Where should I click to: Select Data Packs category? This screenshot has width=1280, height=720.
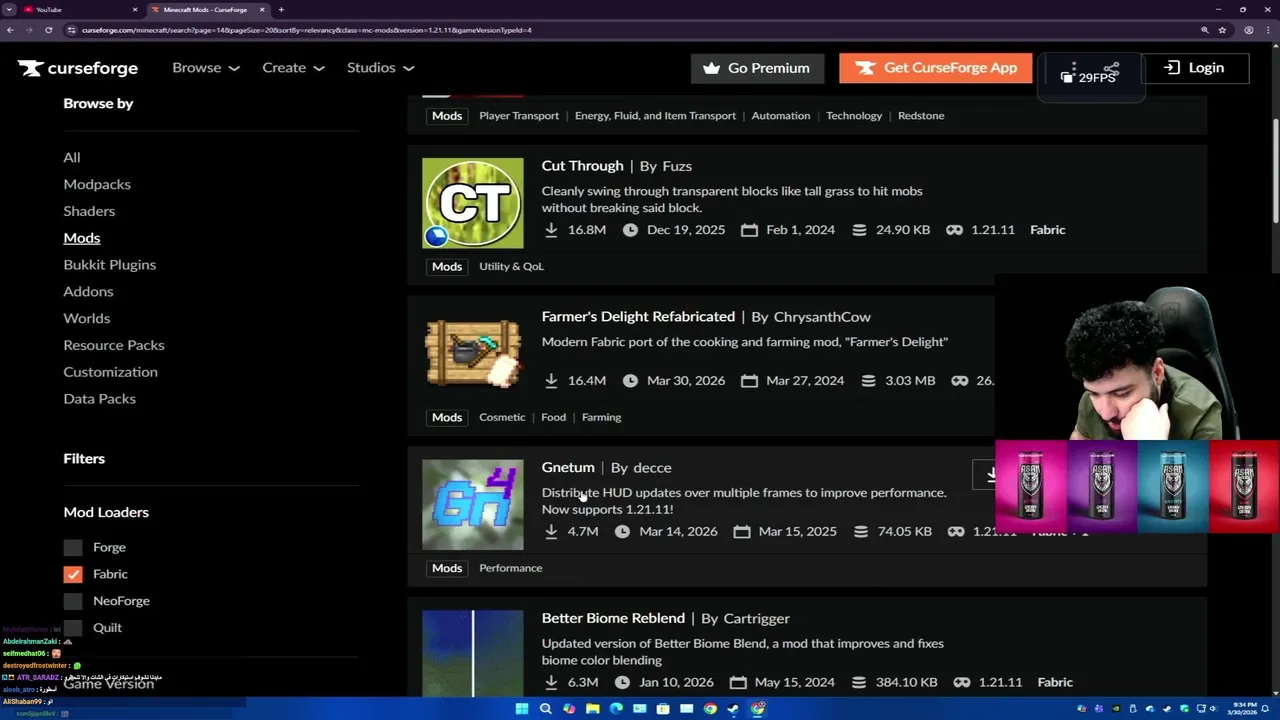pos(100,399)
